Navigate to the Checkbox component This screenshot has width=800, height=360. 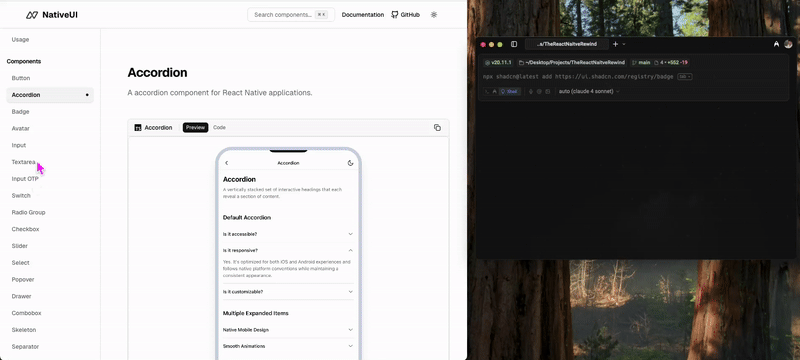pos(26,229)
